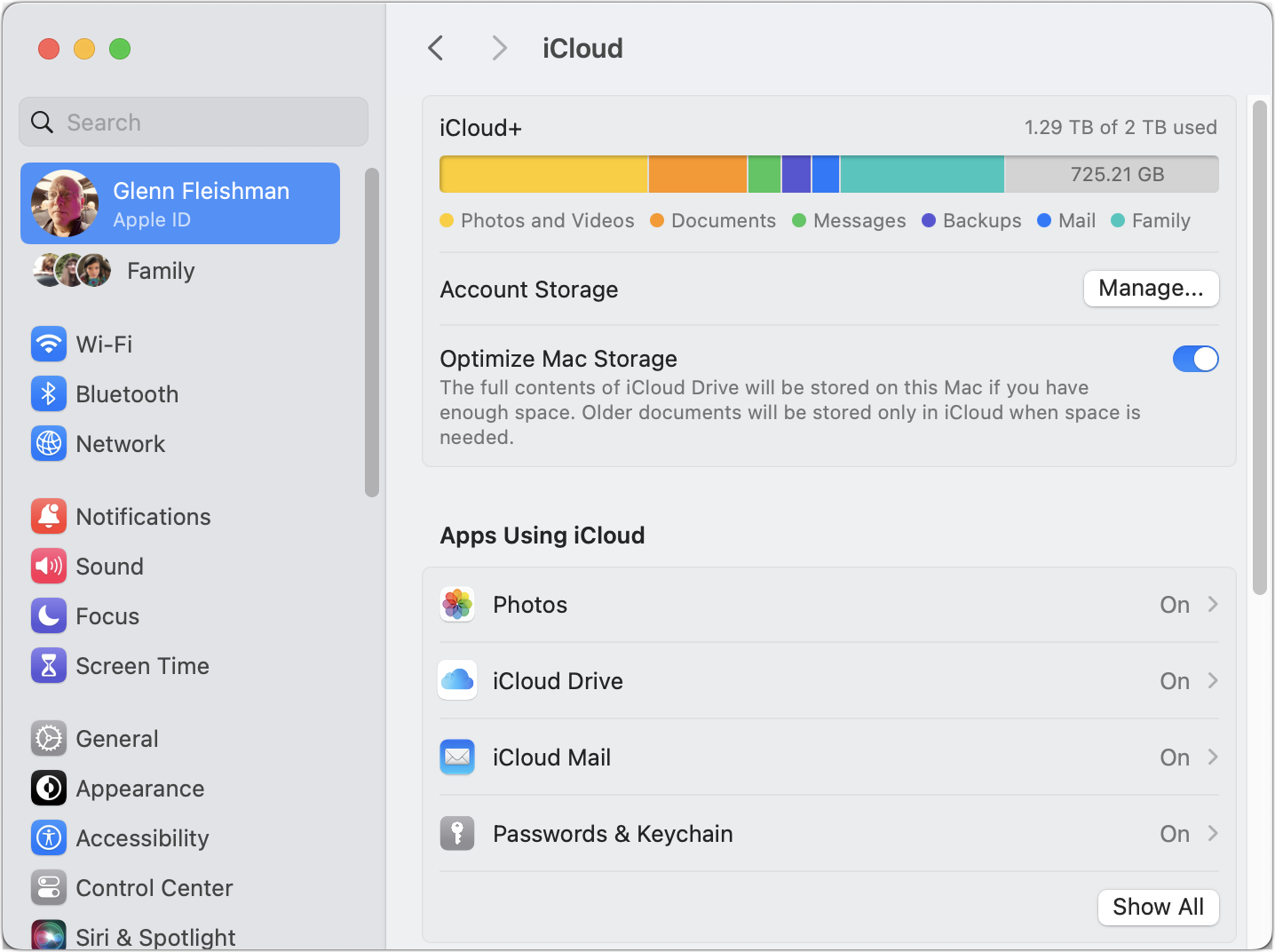Select Family label in sidebar
This screenshot has height=952, width=1275.
[x=161, y=271]
